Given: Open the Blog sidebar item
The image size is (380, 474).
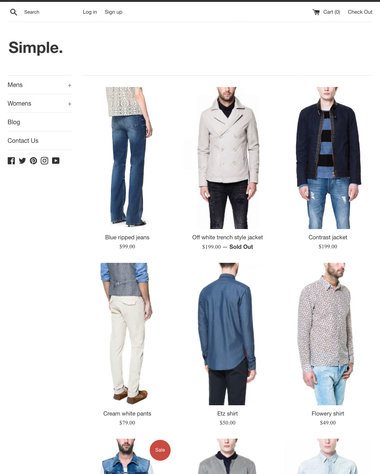Looking at the screenshot, I should coord(14,122).
